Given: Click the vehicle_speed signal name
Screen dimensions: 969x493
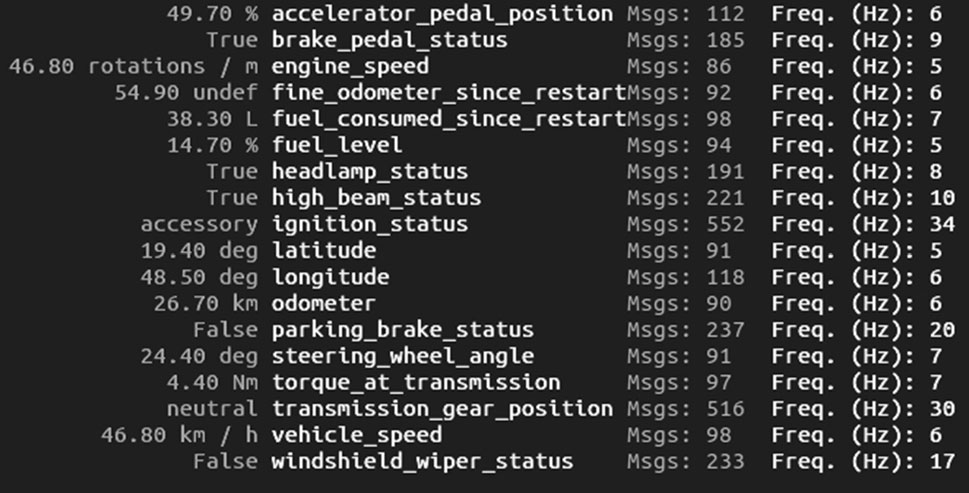Looking at the screenshot, I should 356,435.
